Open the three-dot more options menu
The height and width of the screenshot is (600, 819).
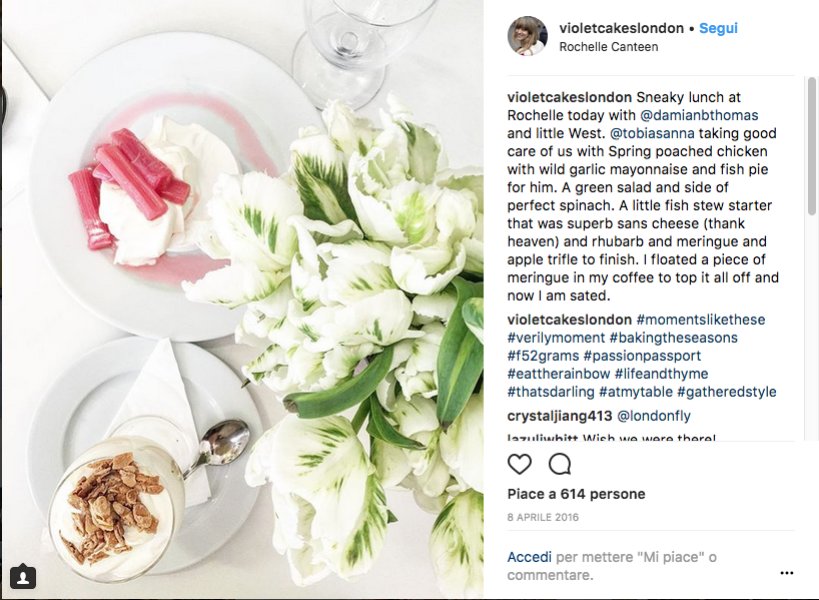click(787, 573)
